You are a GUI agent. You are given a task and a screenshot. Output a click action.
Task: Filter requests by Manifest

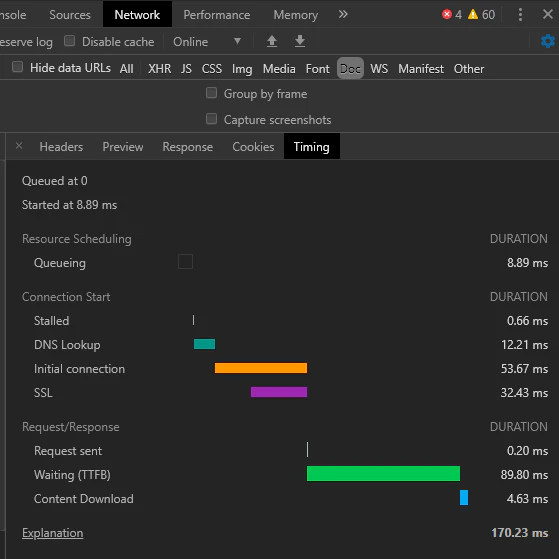pyautogui.click(x=421, y=68)
